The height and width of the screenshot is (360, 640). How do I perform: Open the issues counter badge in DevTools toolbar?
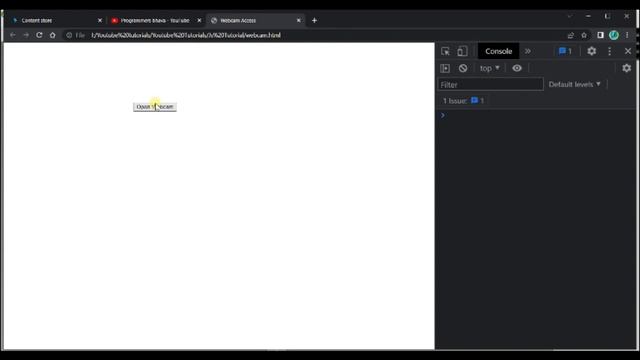tap(565, 51)
